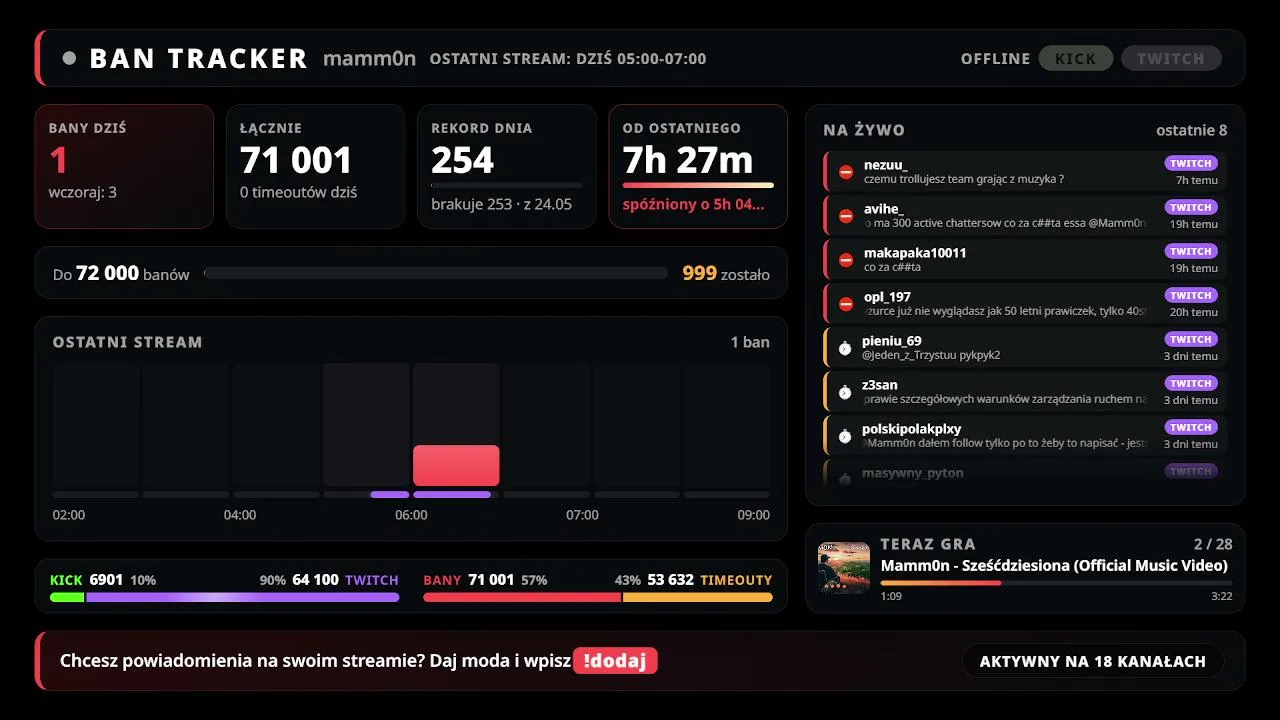Click the 'ostatnie 8' label in Na Żywo
1280x720 pixels.
[1191, 130]
